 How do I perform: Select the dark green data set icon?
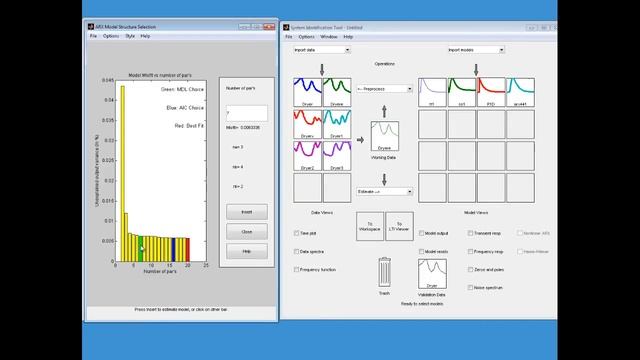click(337, 92)
